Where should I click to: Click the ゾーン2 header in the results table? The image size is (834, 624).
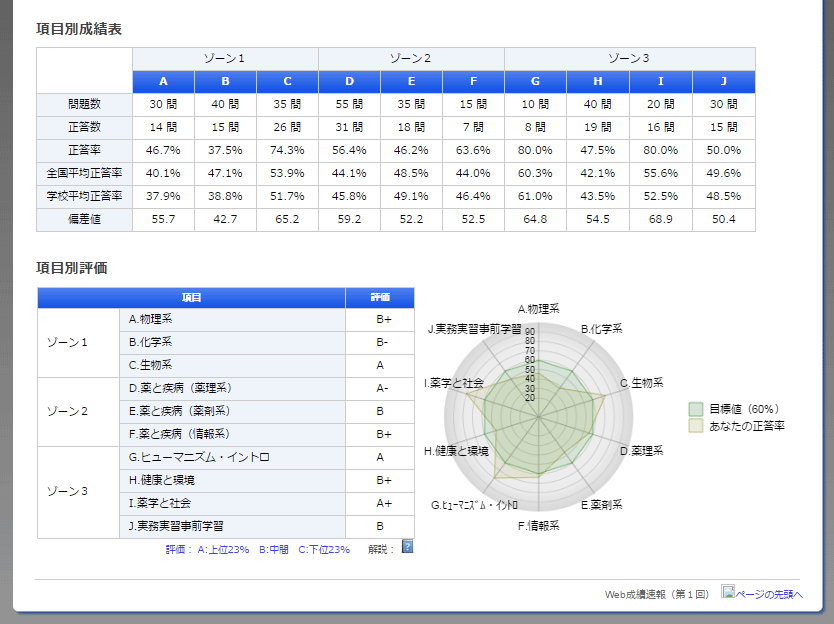(411, 59)
